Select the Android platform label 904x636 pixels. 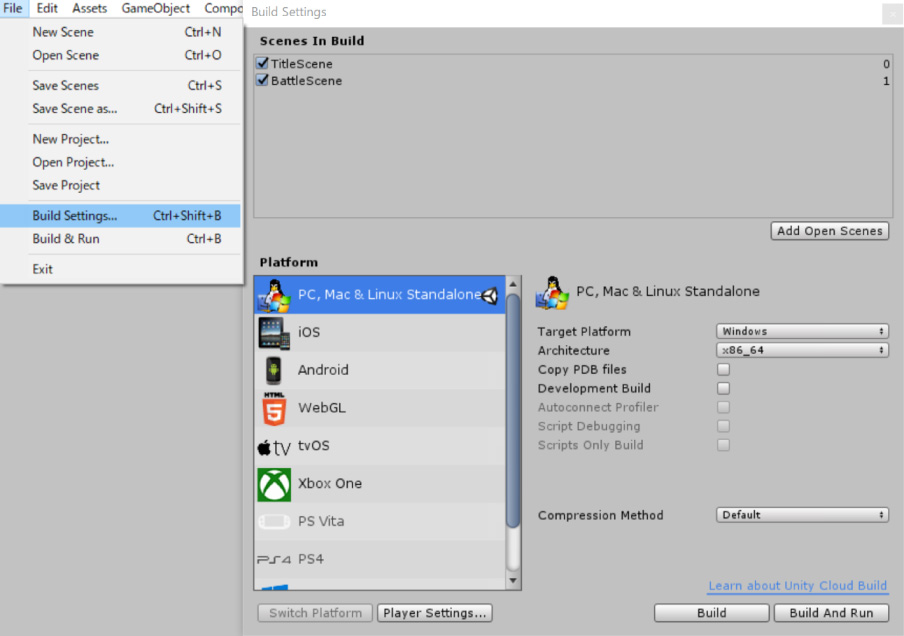[323, 370]
